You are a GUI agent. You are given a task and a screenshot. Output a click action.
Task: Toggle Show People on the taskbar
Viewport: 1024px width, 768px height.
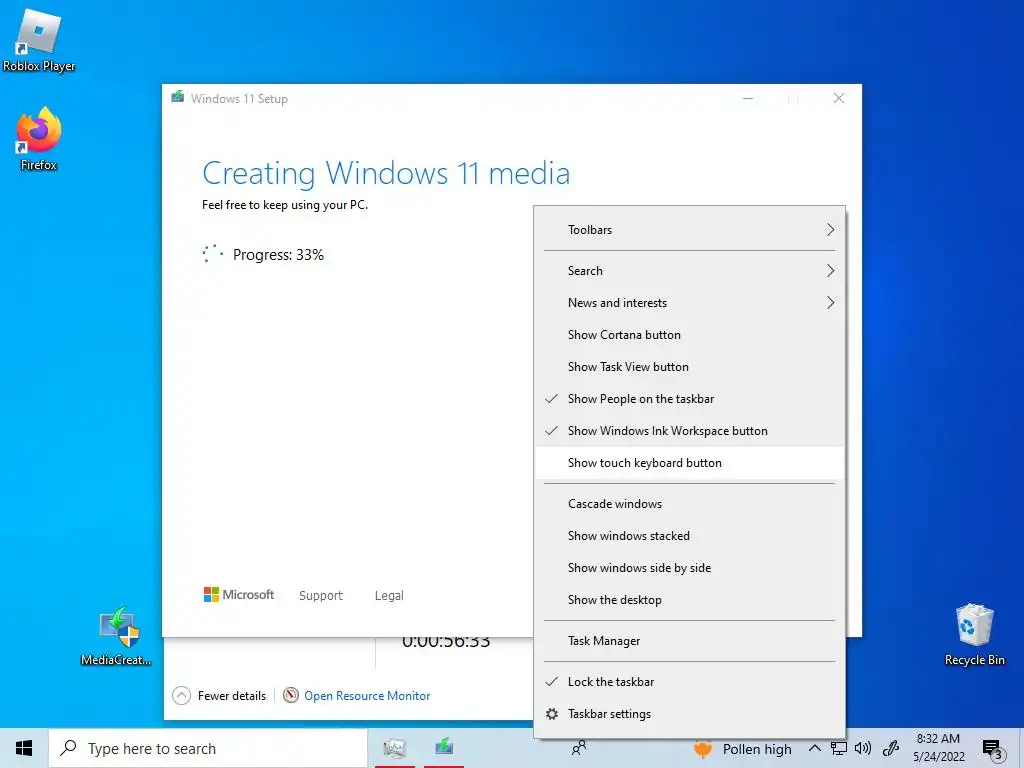(690, 398)
